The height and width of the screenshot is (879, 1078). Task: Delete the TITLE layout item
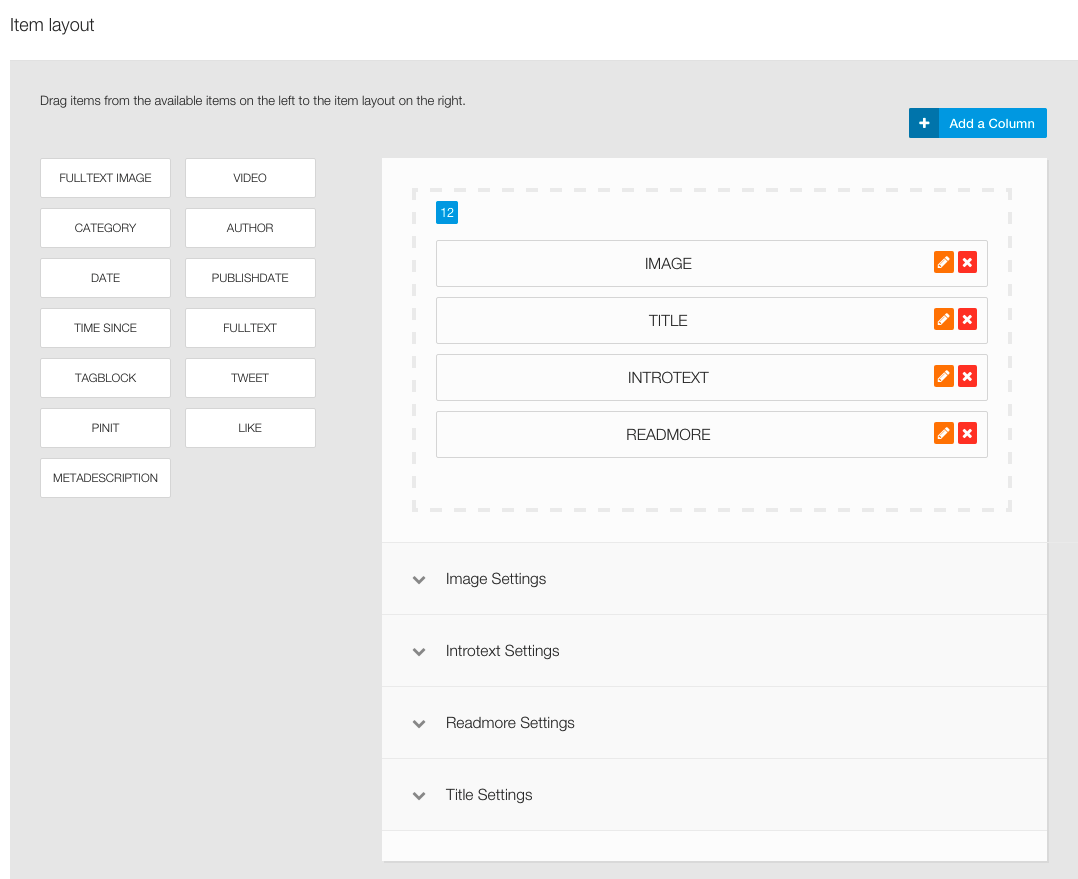tap(967, 320)
